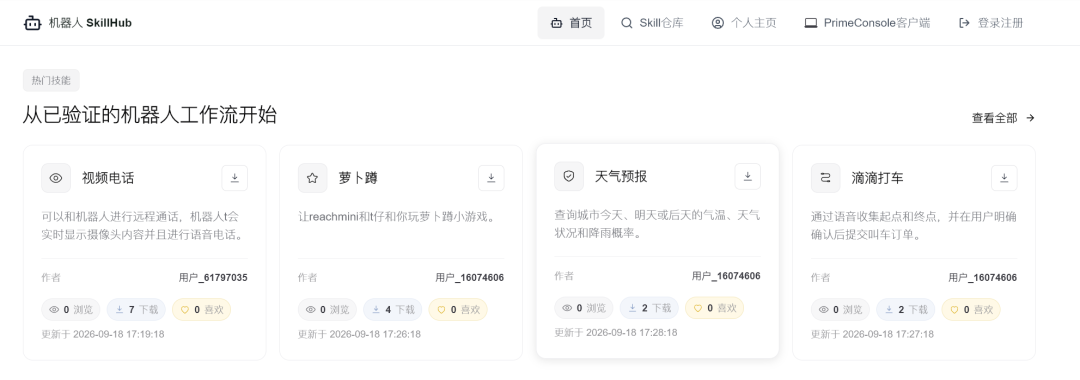
Task: Click author 用户_16074606 on 萝卜蹲 card
Action: click(x=470, y=278)
